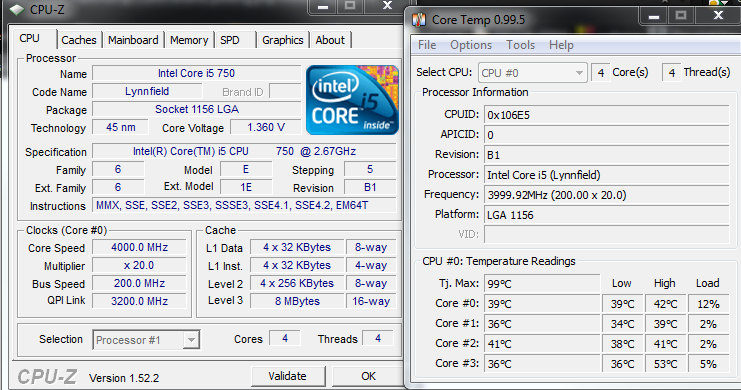Click the CPUID field '0x106E5' in Core Temp

pyautogui.click(x=607, y=115)
